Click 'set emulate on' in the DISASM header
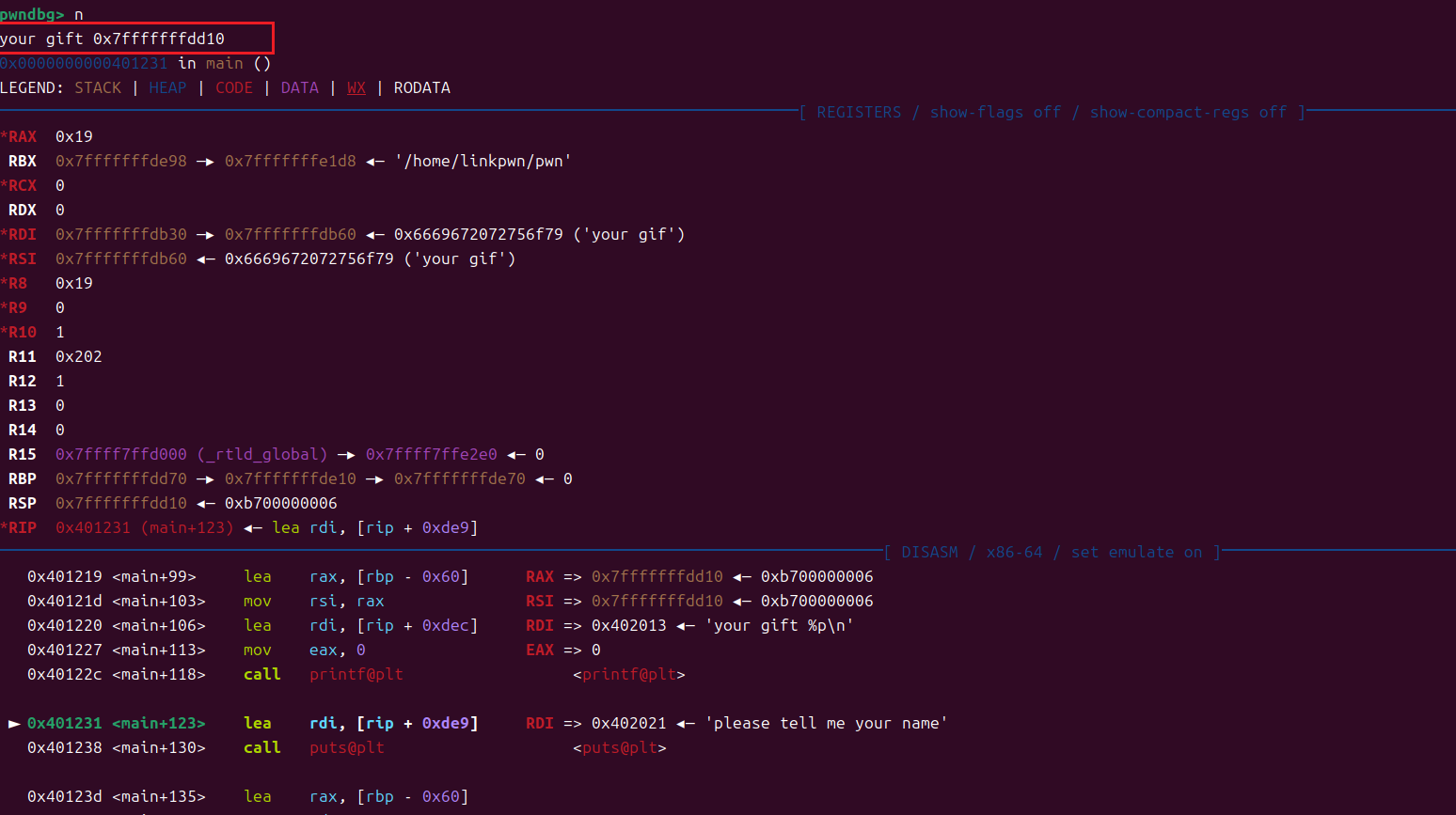 pyautogui.click(x=1136, y=552)
